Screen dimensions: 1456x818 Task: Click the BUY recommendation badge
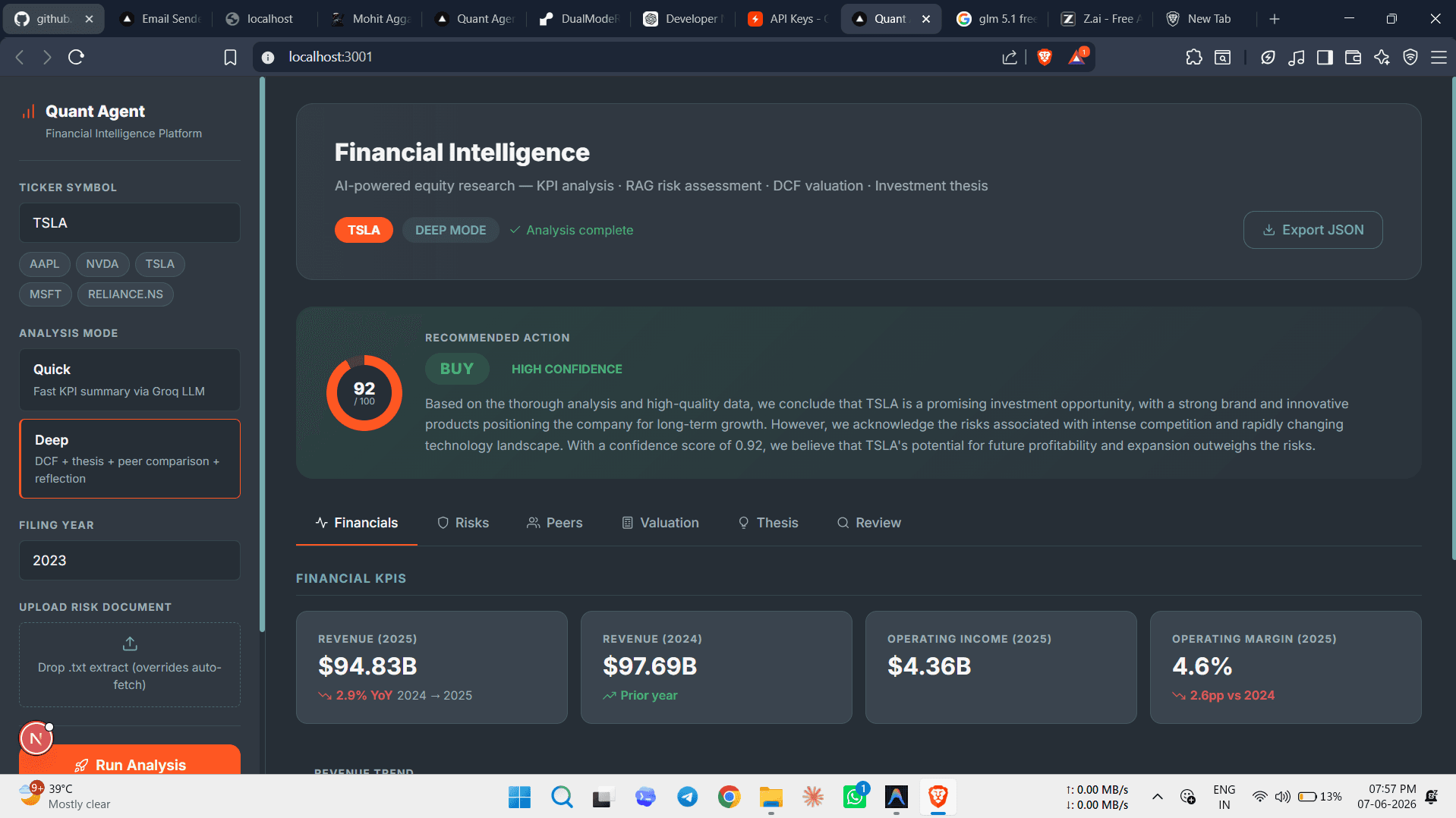pos(457,369)
